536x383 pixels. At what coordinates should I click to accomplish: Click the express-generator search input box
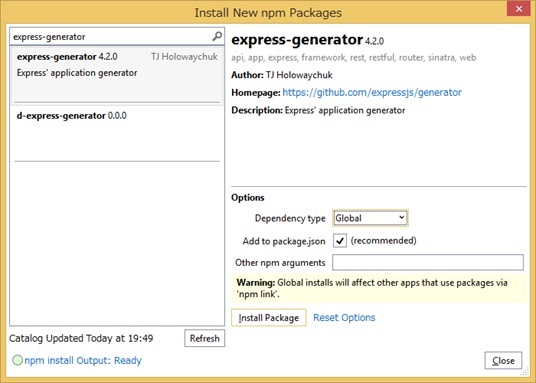[111, 36]
